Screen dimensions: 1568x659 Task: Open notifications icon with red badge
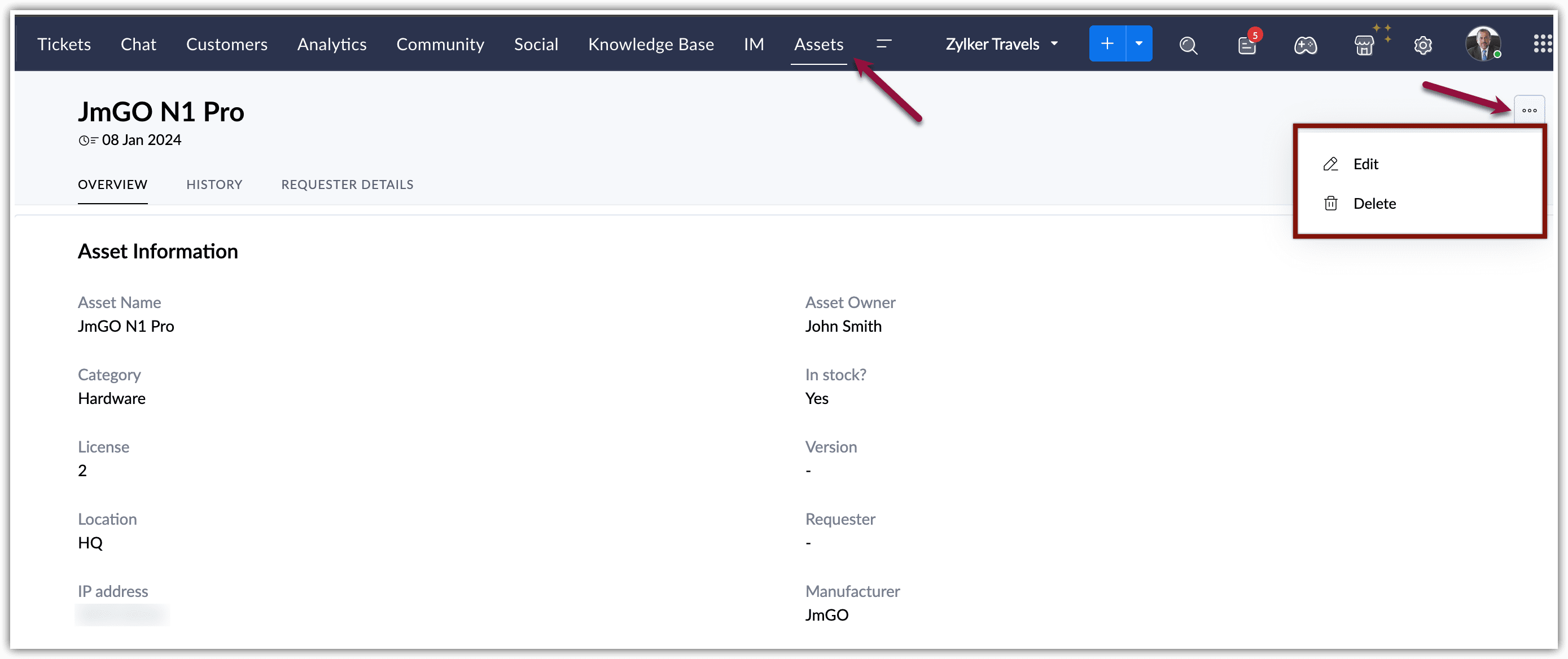coord(1247,45)
